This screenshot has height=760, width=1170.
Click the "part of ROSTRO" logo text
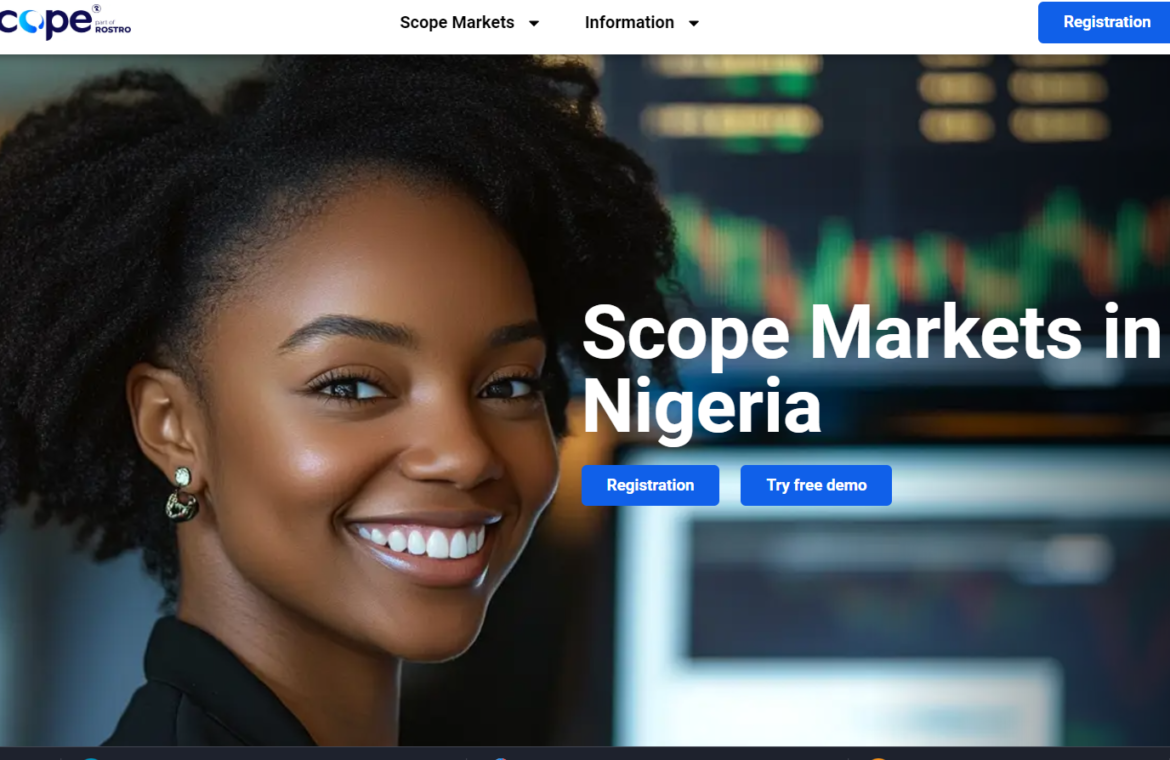tap(113, 27)
